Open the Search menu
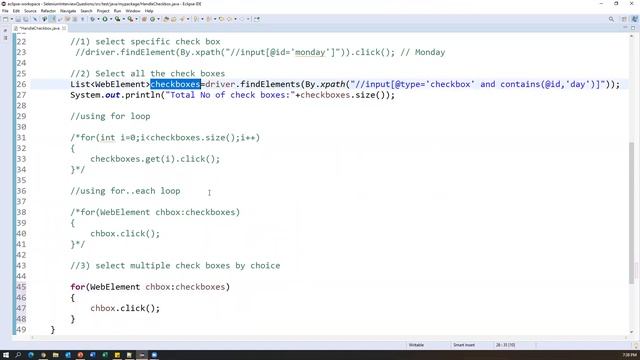The image size is (640, 360). click(86, 11)
